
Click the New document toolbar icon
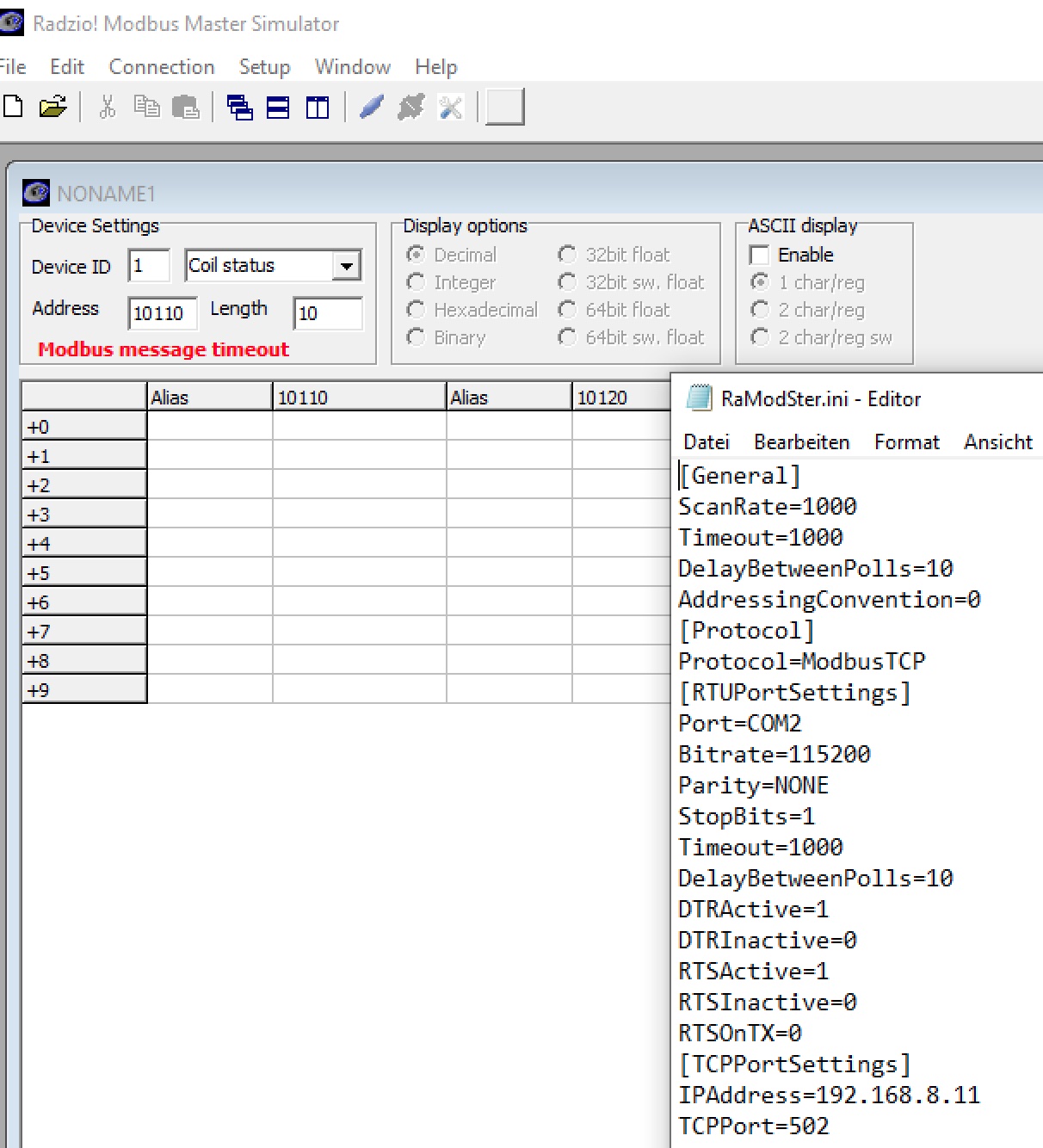click(13, 108)
